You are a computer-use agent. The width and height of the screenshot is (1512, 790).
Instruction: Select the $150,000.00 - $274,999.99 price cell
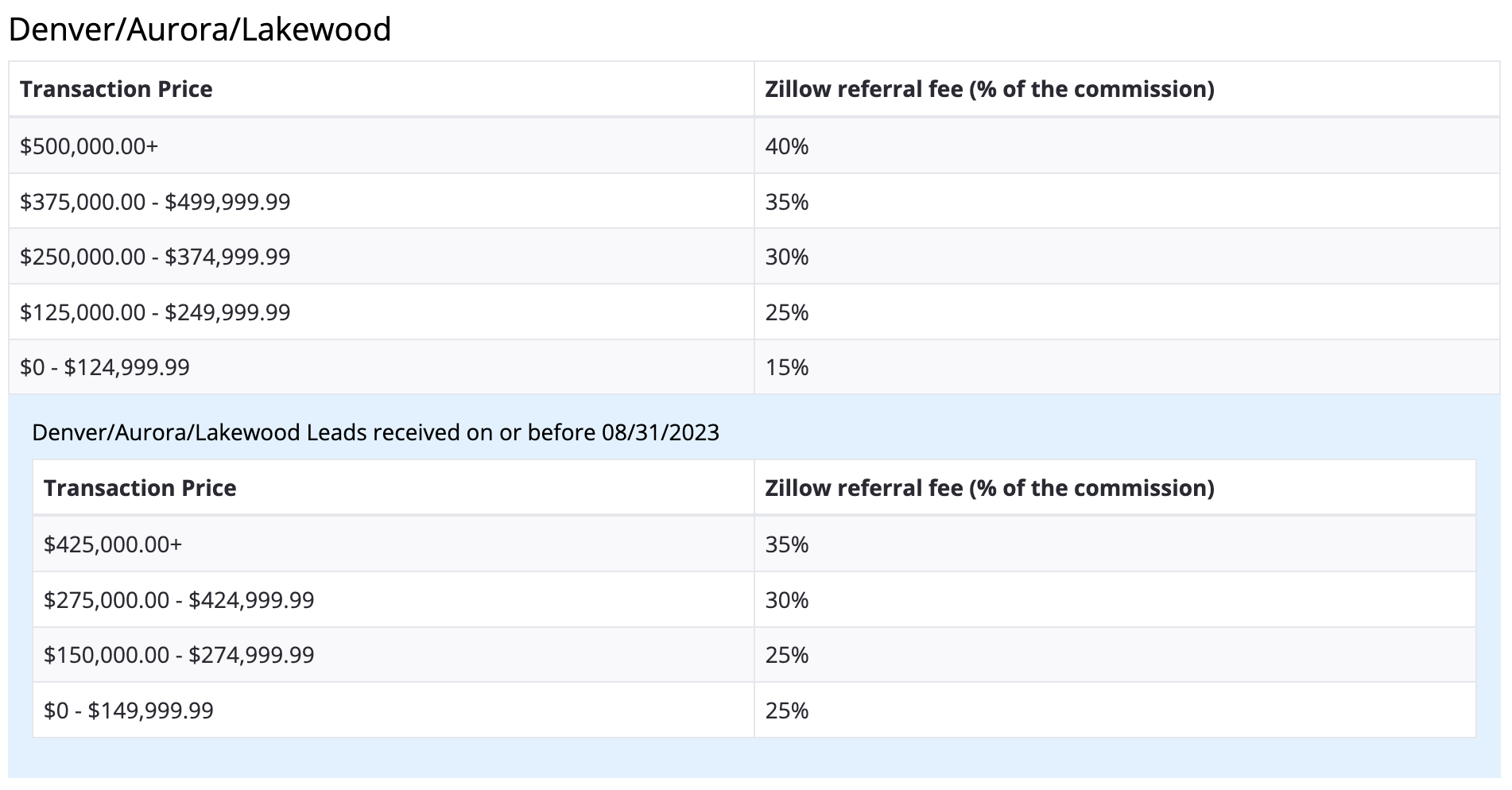pos(179,655)
